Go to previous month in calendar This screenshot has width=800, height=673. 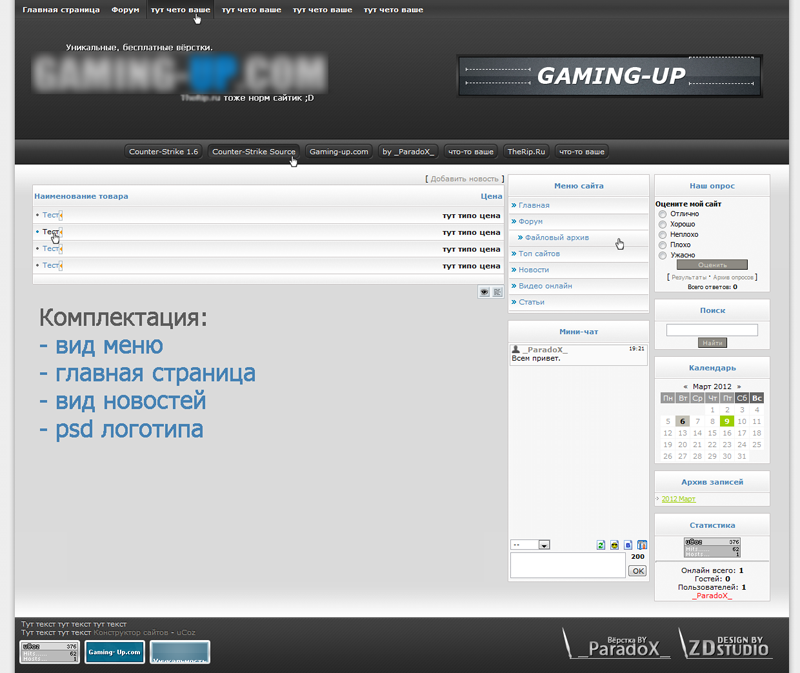coord(685,386)
